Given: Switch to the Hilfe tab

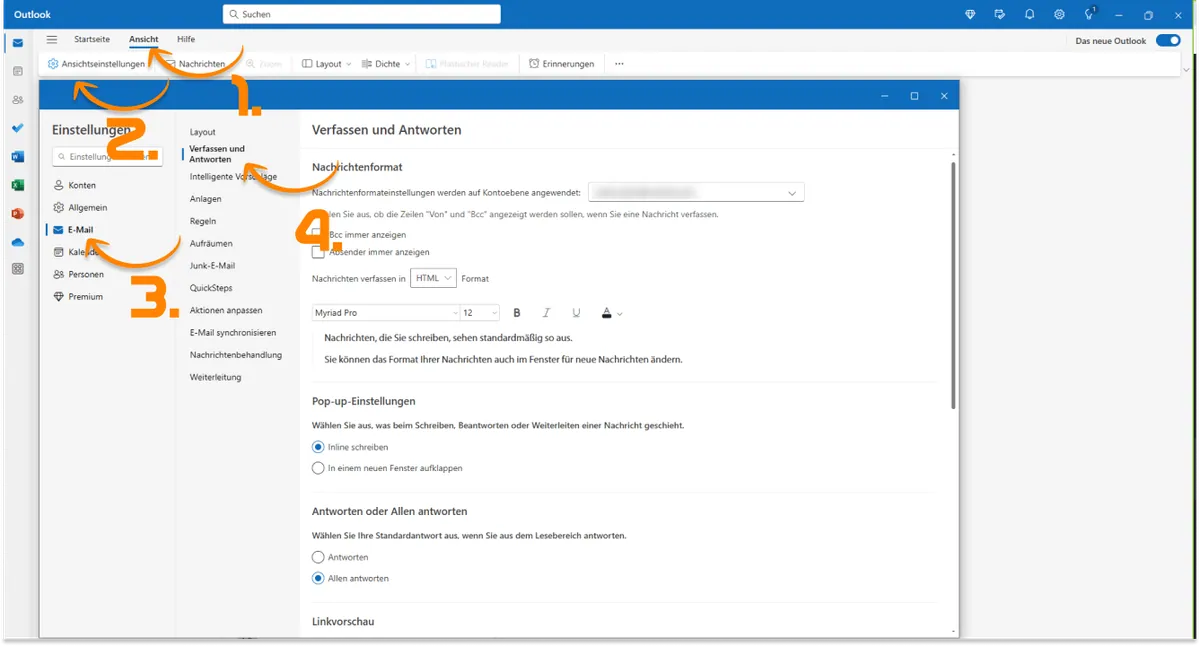Looking at the screenshot, I should pos(186,39).
